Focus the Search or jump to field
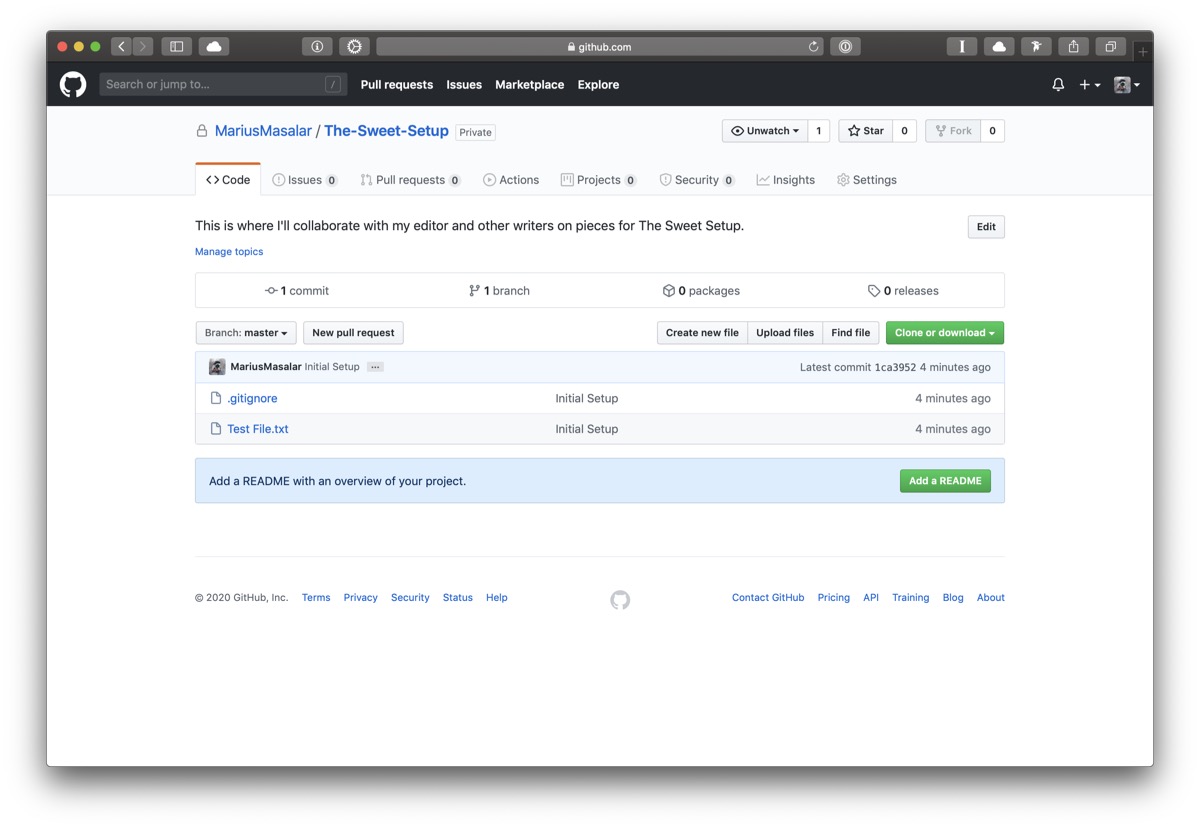The width and height of the screenshot is (1200, 828). point(223,85)
